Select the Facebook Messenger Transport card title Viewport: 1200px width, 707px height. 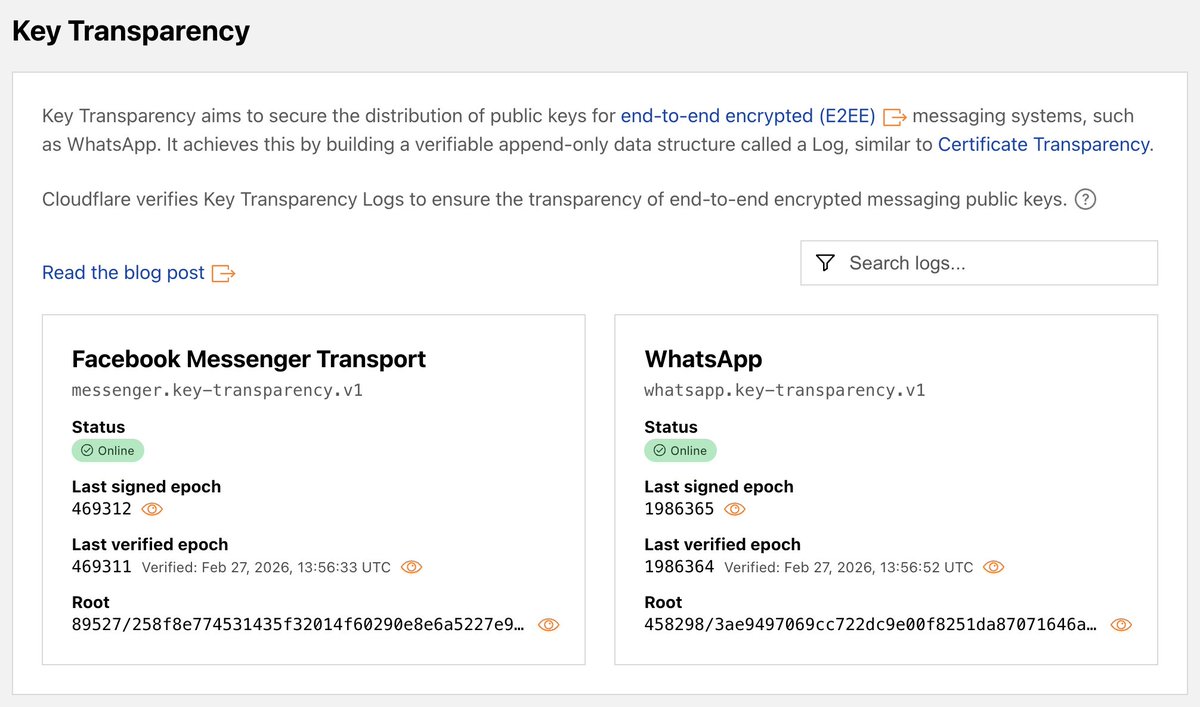point(248,359)
